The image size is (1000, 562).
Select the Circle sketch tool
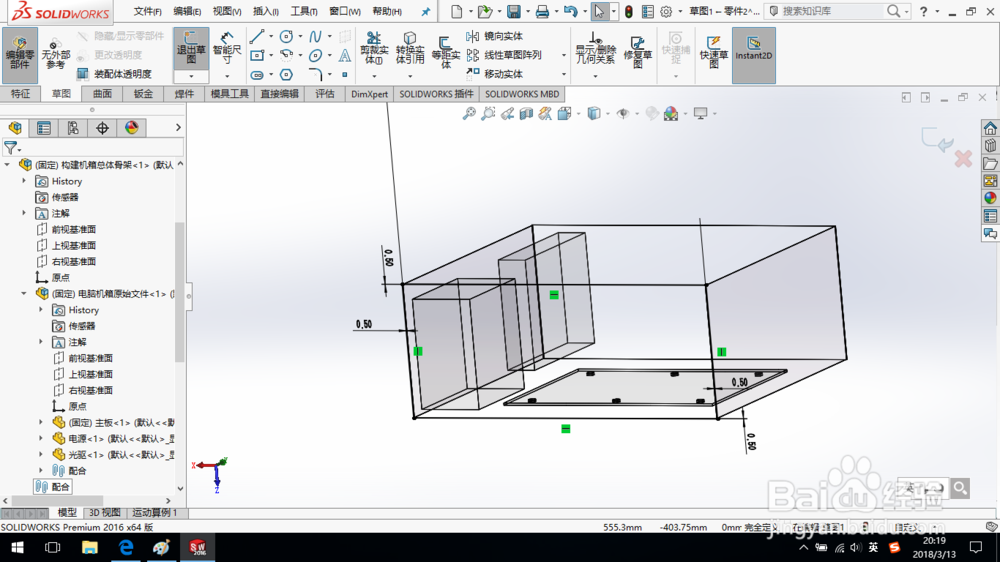[x=286, y=36]
